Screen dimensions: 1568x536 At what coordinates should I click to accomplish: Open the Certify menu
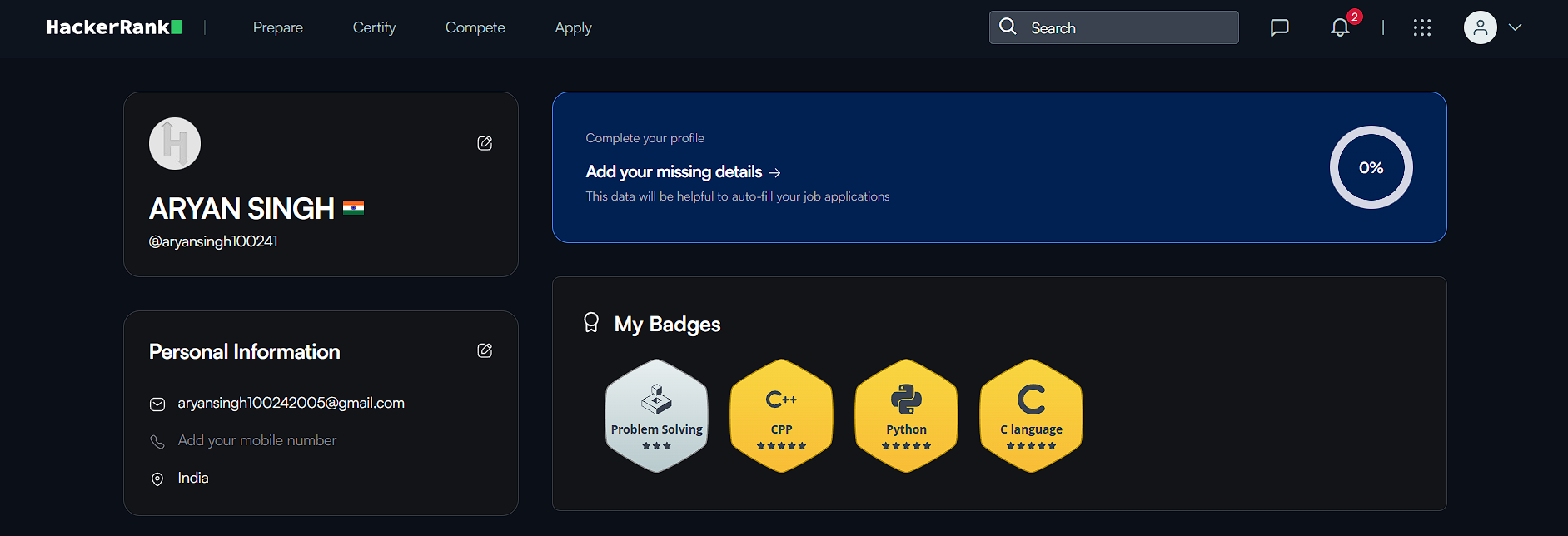374,27
